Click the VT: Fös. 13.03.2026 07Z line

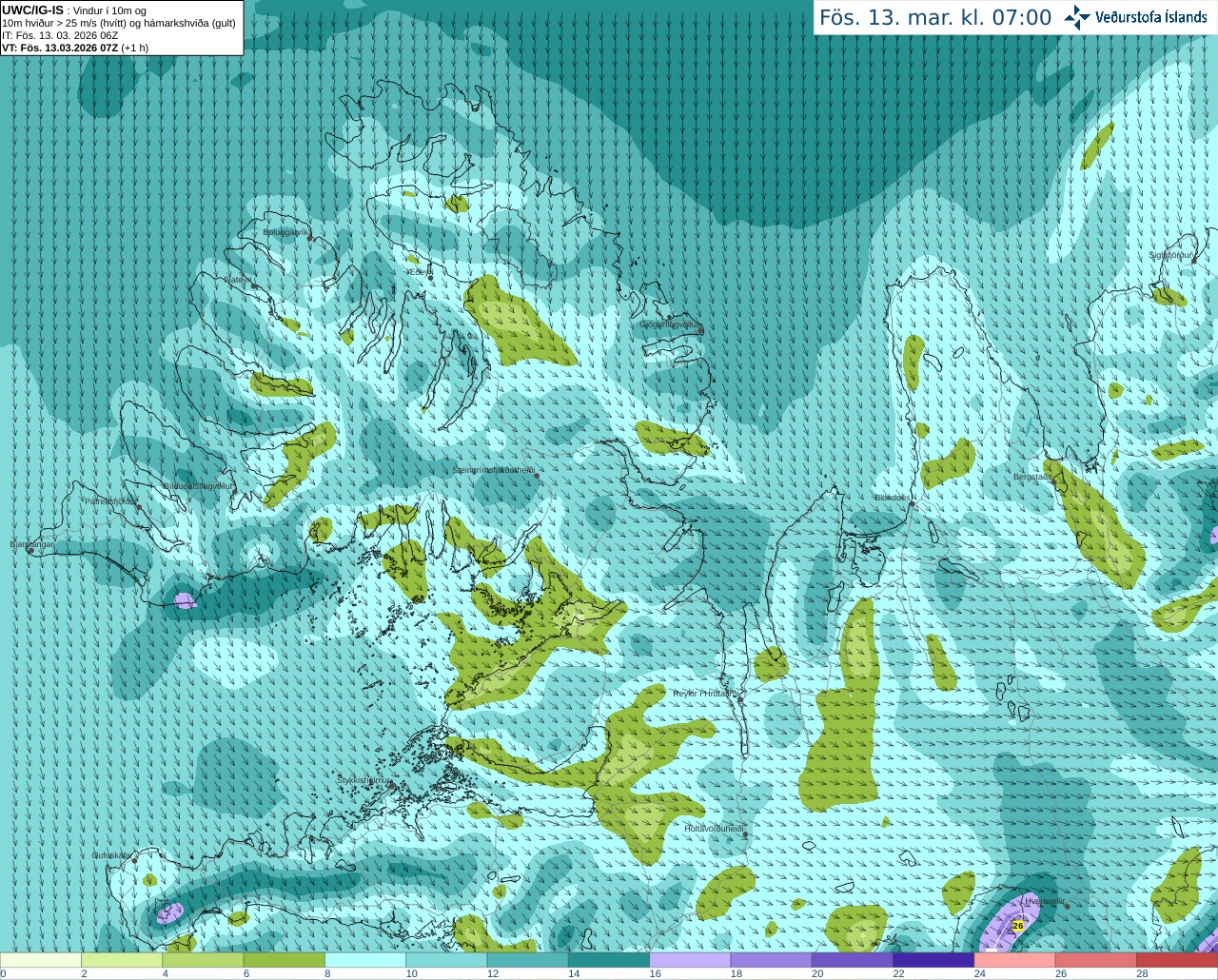[x=74, y=48]
